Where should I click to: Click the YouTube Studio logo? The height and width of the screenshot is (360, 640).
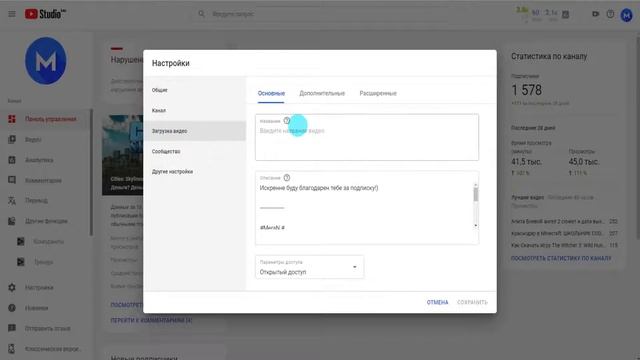[45, 14]
